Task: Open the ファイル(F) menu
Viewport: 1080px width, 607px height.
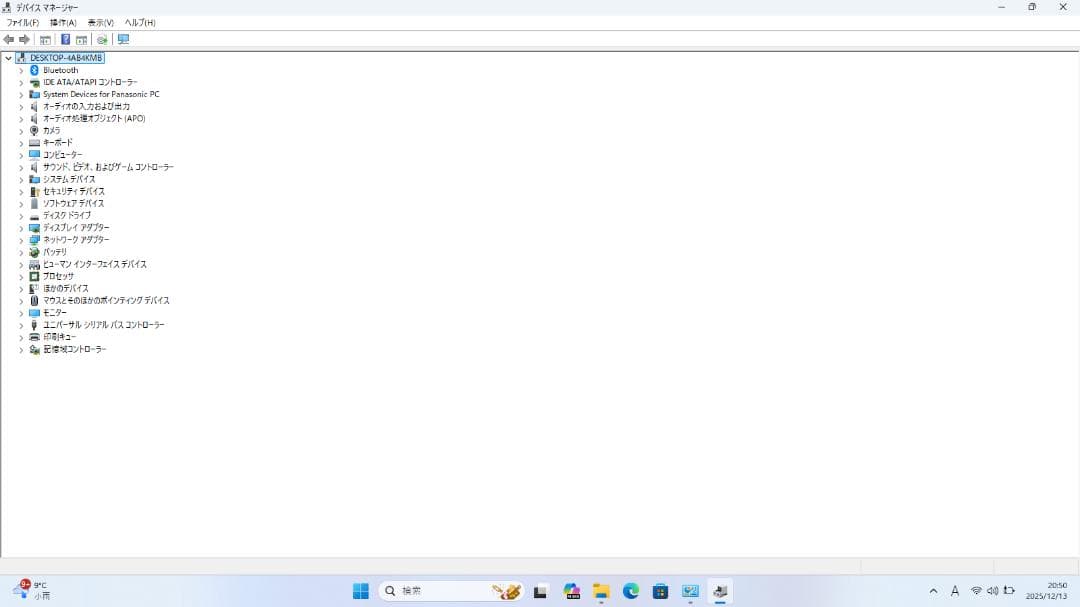Action: click(23, 22)
